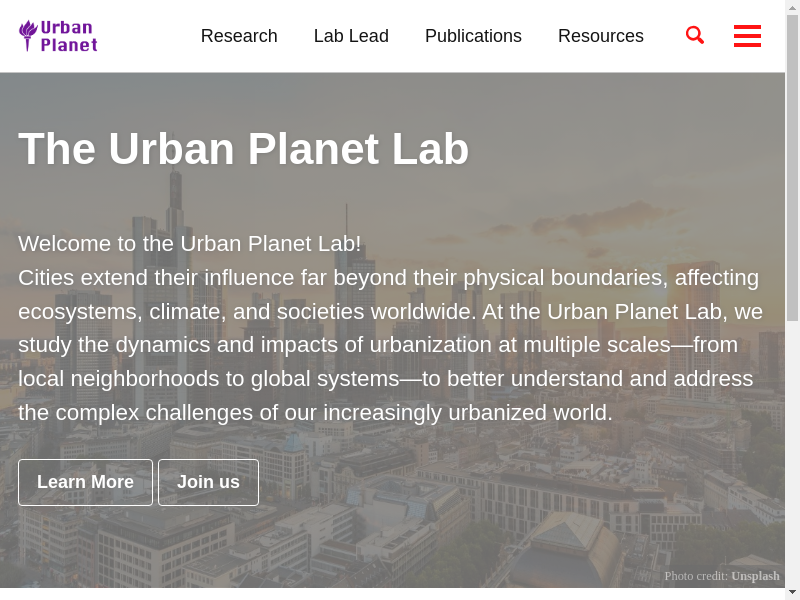Click the Photo credit label text
The height and width of the screenshot is (600, 800).
[x=696, y=576]
